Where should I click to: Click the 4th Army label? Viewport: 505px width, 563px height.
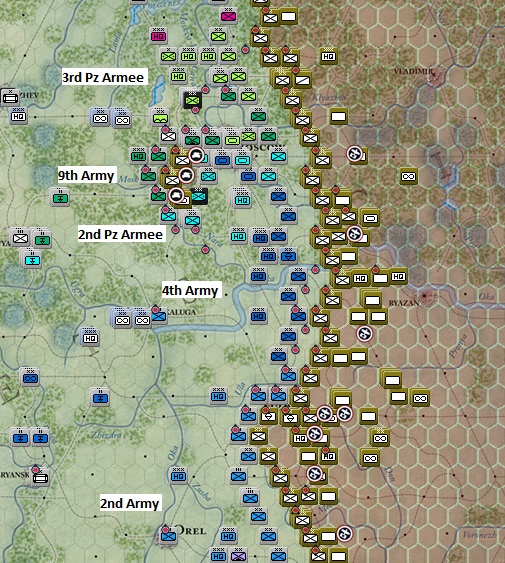[x=190, y=290]
